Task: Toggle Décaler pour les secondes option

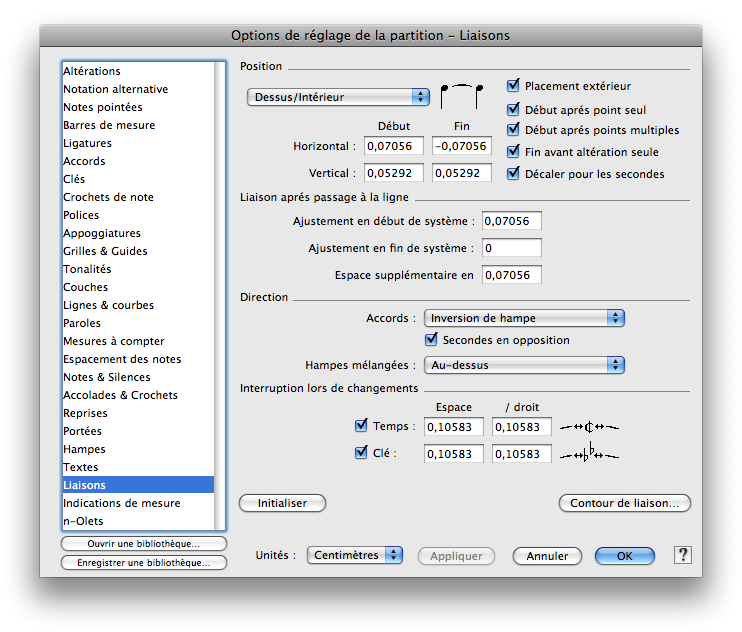Action: pyautogui.click(x=515, y=174)
